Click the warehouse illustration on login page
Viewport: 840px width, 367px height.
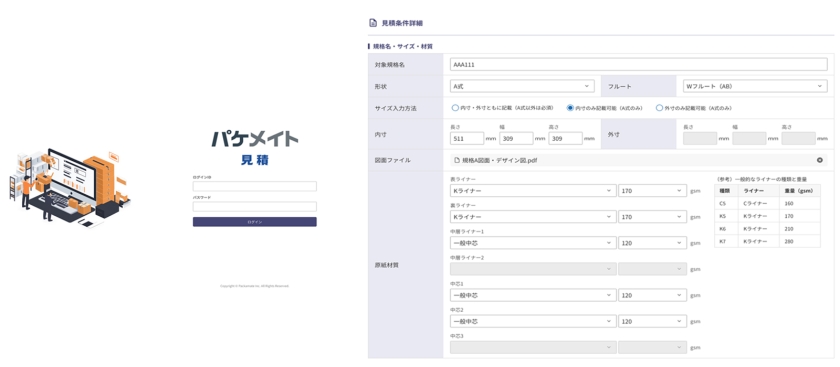pos(70,186)
